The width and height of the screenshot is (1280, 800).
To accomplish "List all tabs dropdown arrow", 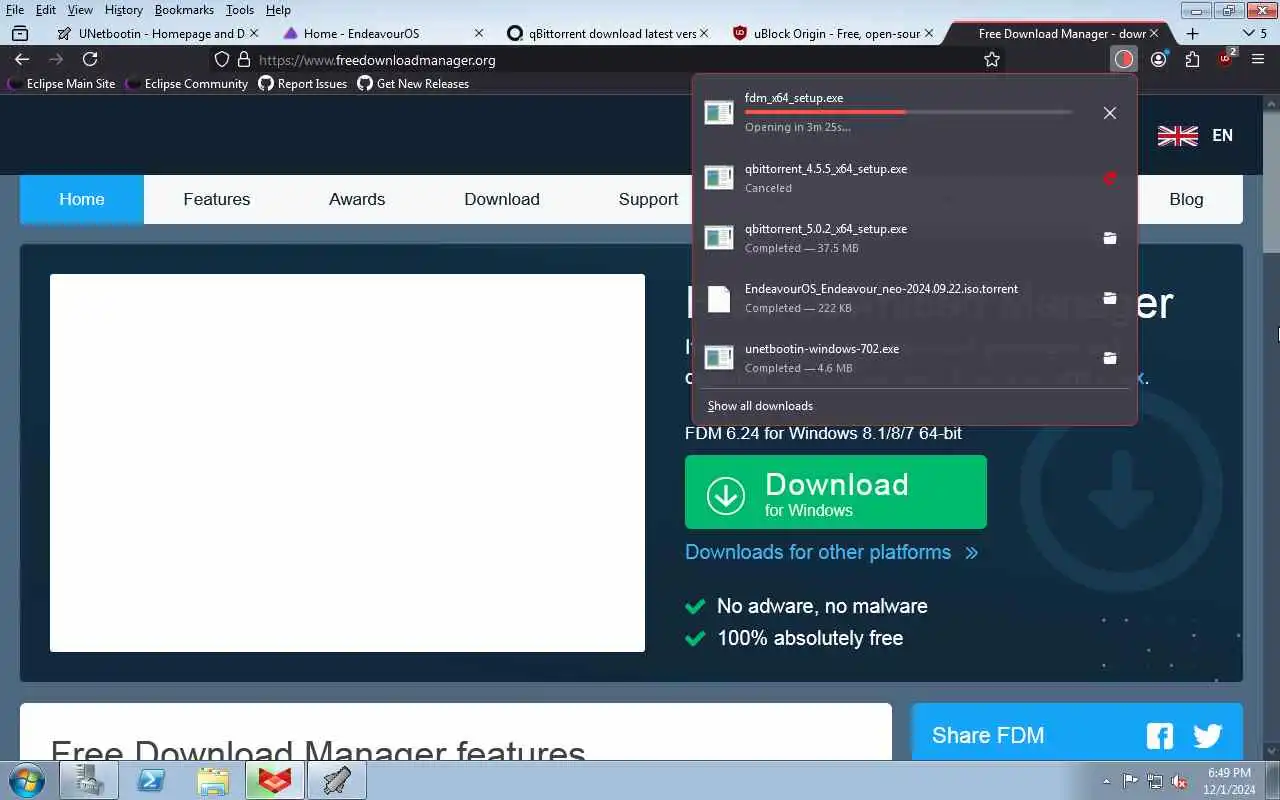I will click(x=1248, y=33).
